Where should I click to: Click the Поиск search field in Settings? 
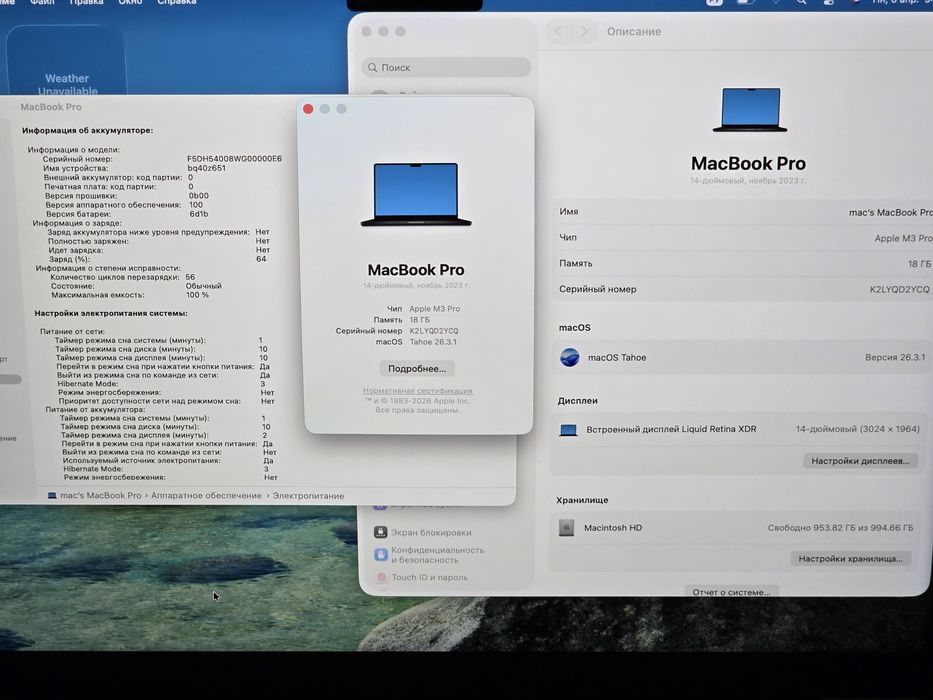pyautogui.click(x=446, y=67)
